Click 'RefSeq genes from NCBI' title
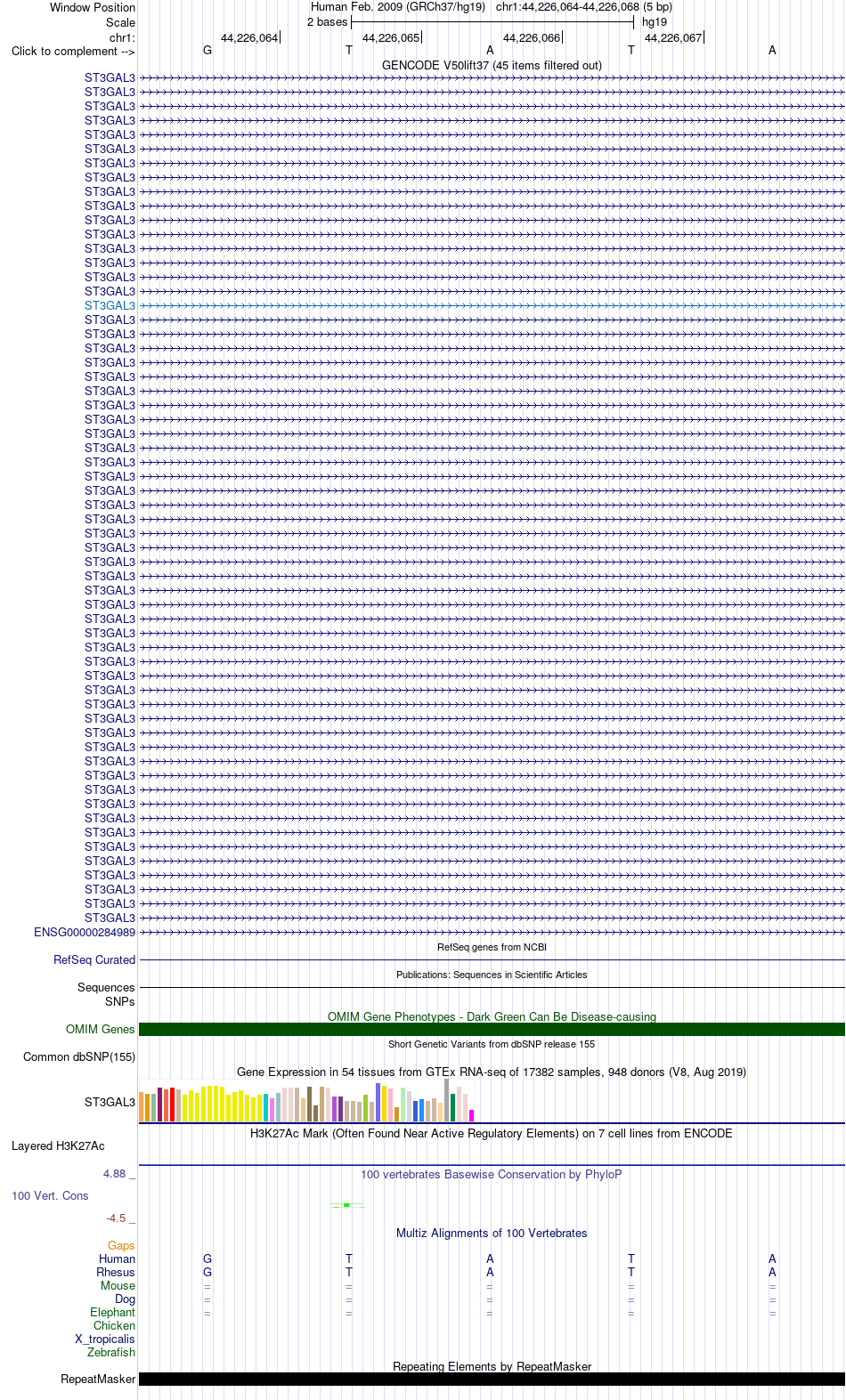Image resolution: width=846 pixels, height=1400 pixels. tap(492, 947)
